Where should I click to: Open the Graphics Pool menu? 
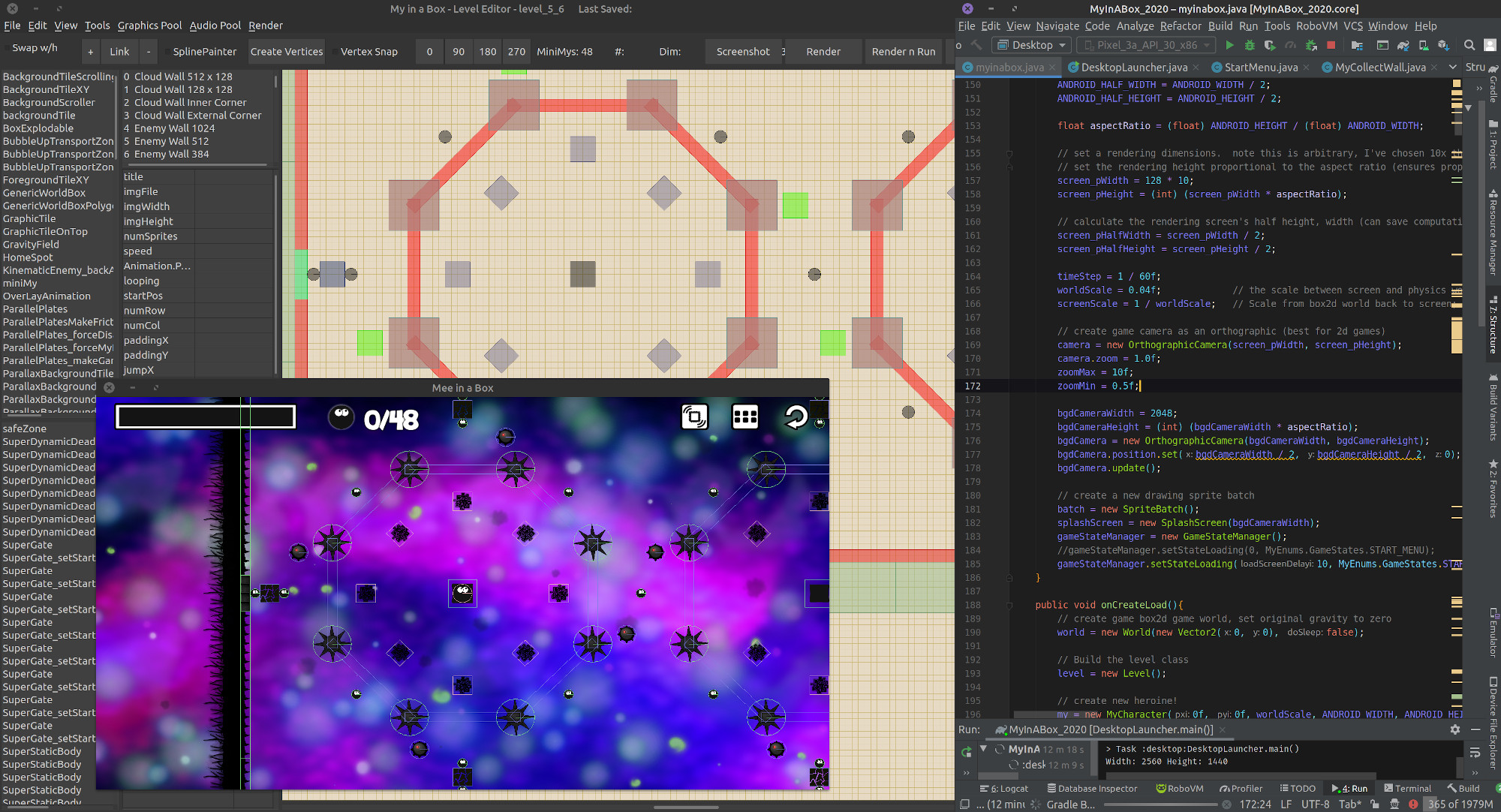[149, 26]
